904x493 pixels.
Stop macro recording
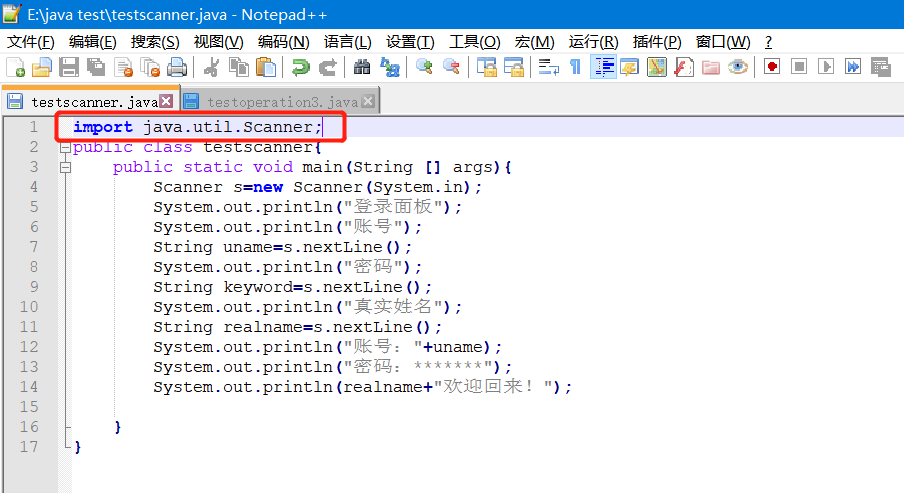click(799, 67)
